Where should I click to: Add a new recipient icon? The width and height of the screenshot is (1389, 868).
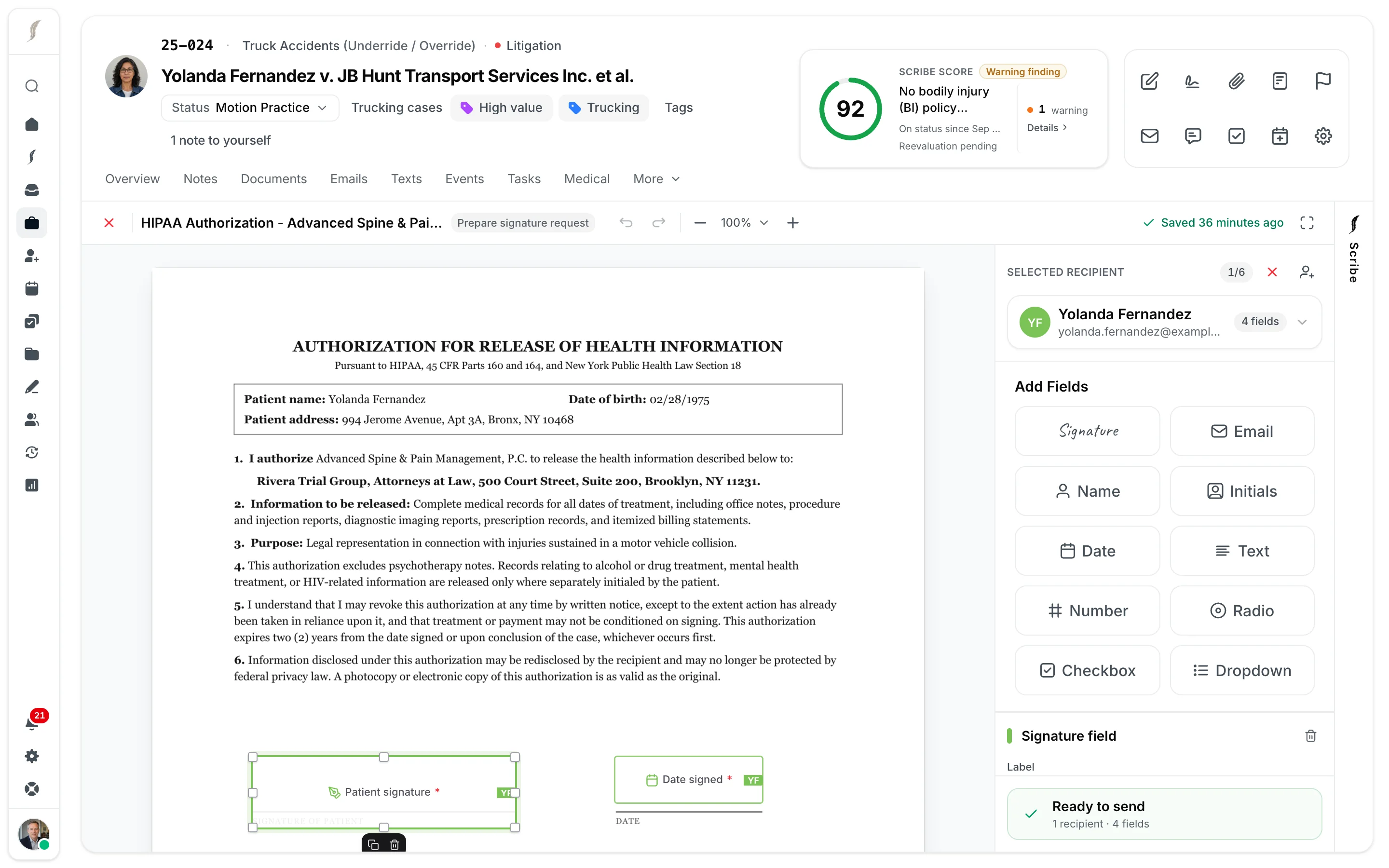1307,272
